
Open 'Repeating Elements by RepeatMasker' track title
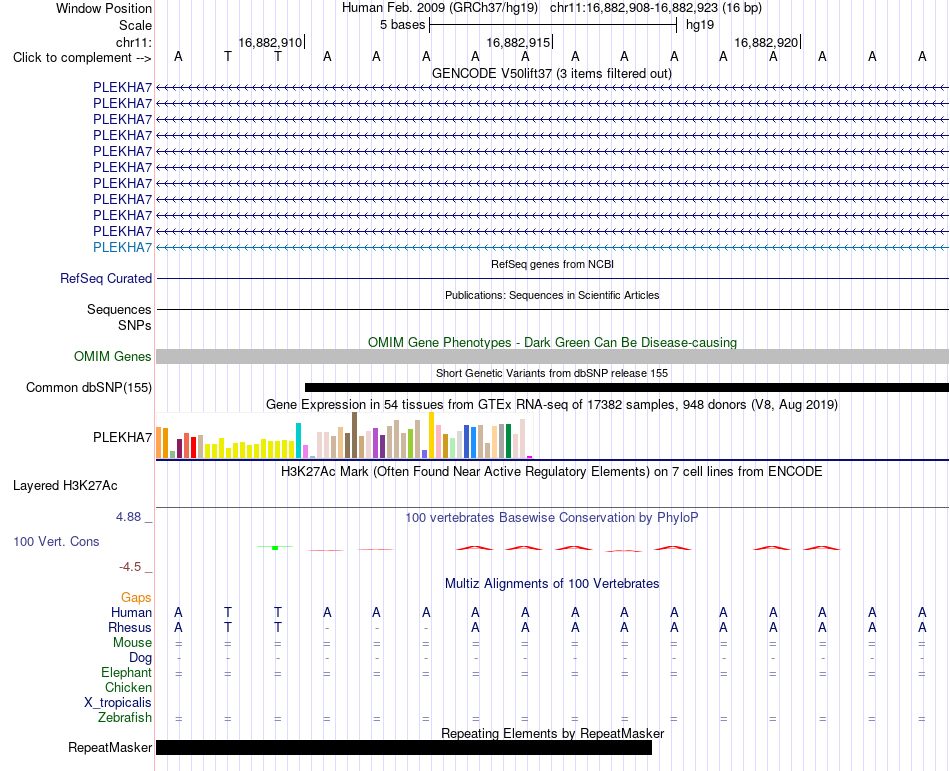553,733
